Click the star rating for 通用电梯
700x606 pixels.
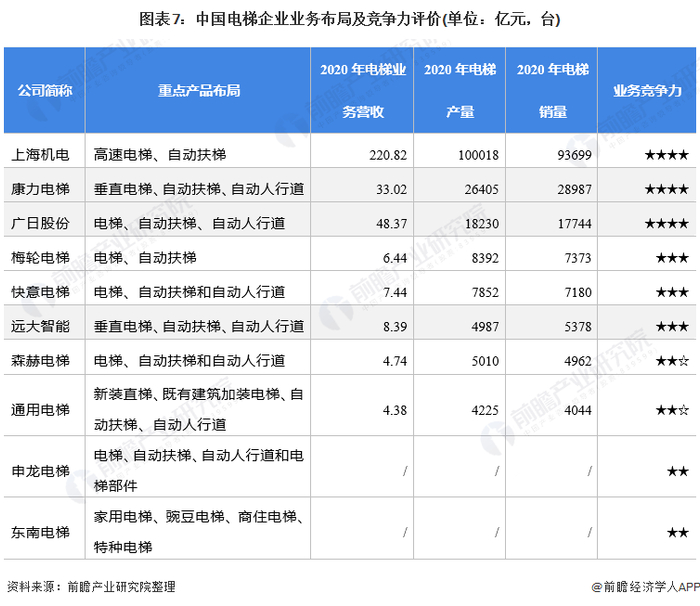tap(672, 410)
